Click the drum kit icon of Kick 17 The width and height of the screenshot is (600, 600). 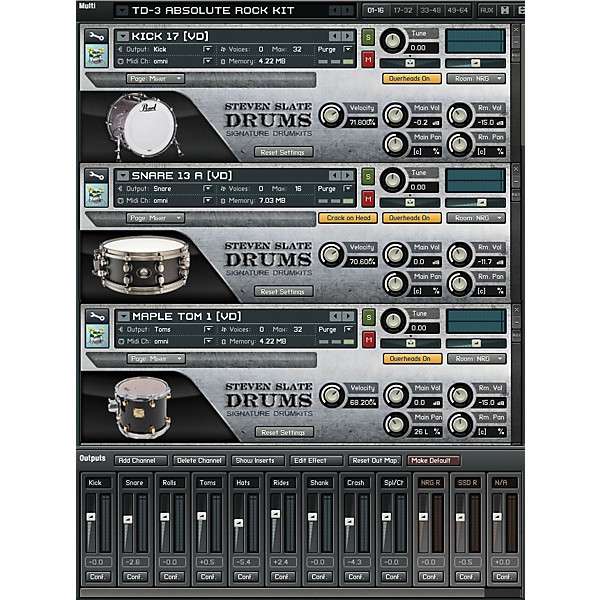[x=96, y=56]
